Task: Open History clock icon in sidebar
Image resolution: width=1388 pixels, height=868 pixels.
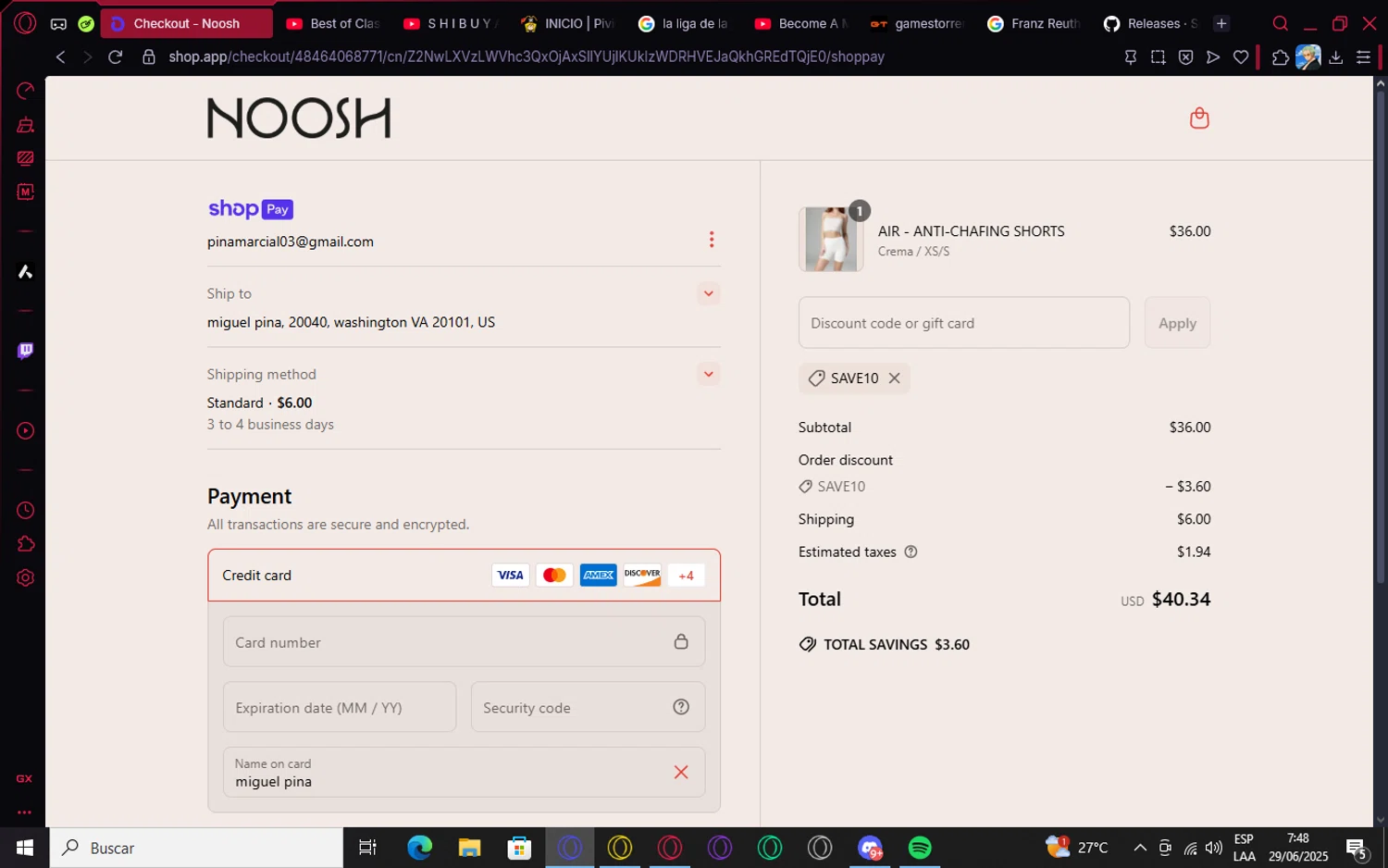Action: [x=26, y=511]
